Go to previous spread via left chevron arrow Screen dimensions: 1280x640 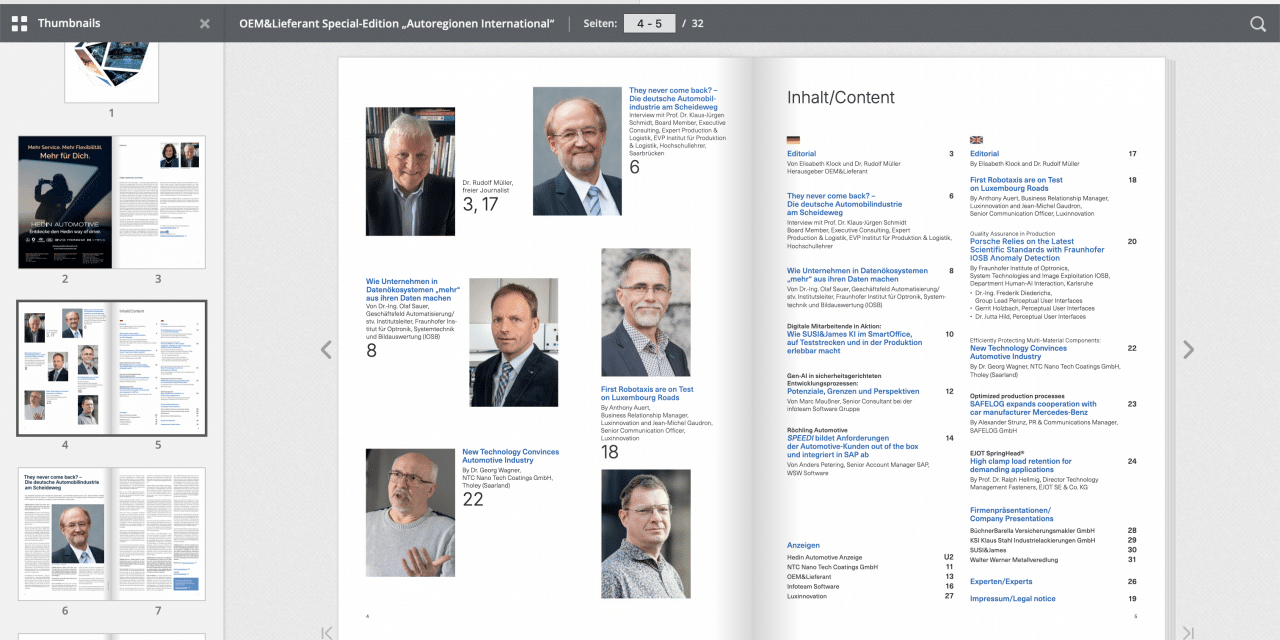pyautogui.click(x=327, y=349)
